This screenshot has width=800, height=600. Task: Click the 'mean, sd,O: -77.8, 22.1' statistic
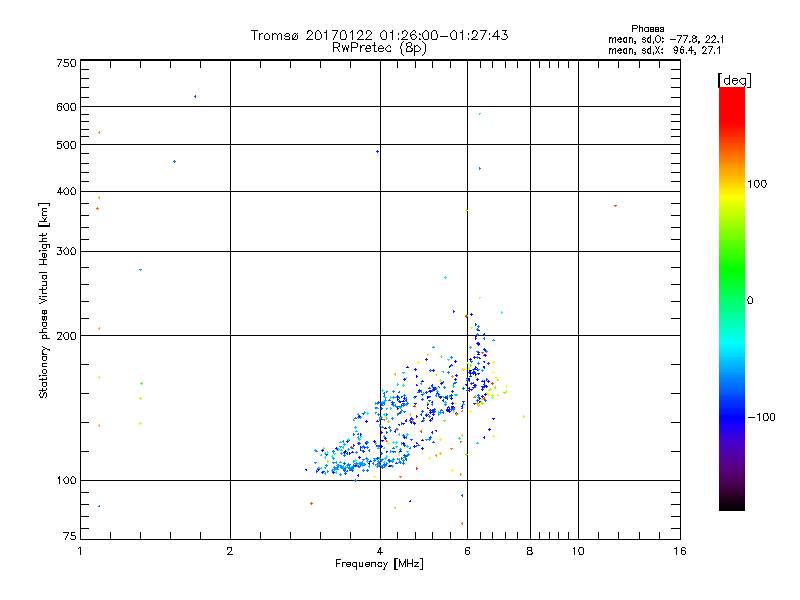666,39
